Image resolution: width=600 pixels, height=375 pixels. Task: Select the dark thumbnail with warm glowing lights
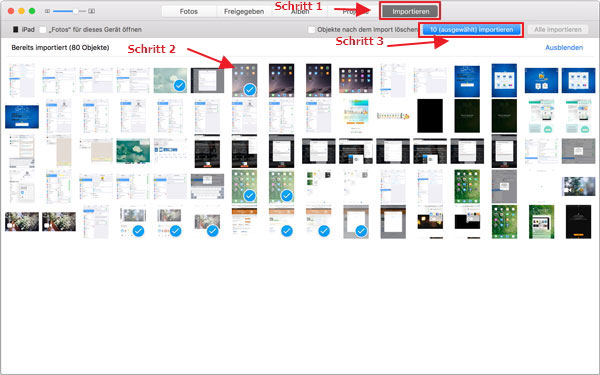(430, 222)
